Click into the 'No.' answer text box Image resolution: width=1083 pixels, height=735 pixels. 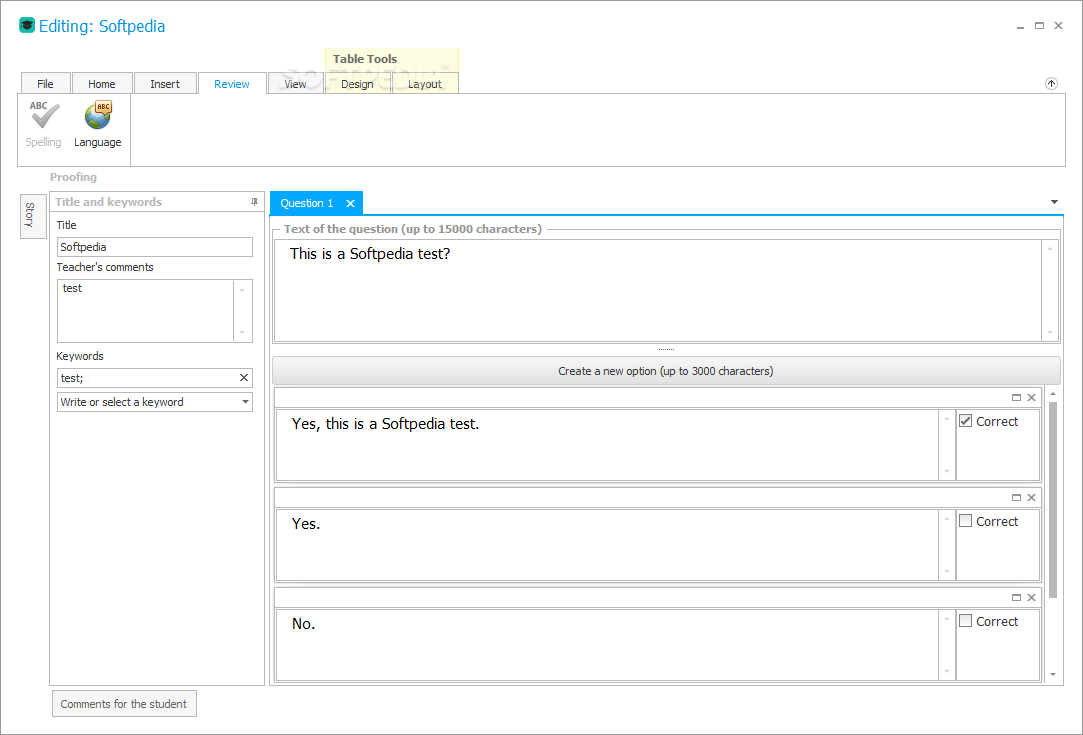click(x=608, y=645)
